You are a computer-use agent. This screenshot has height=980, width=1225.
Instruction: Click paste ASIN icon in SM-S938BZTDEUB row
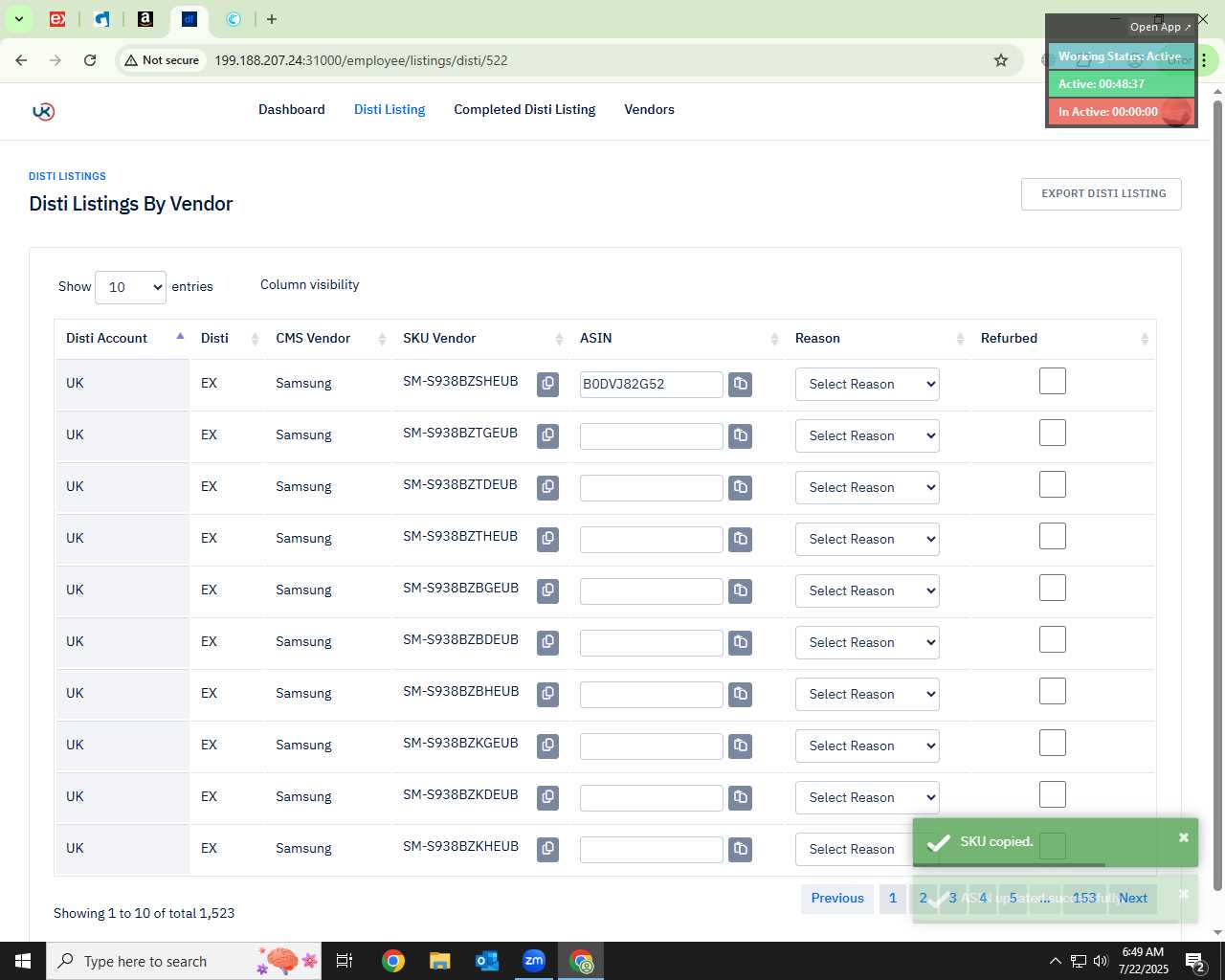(740, 487)
